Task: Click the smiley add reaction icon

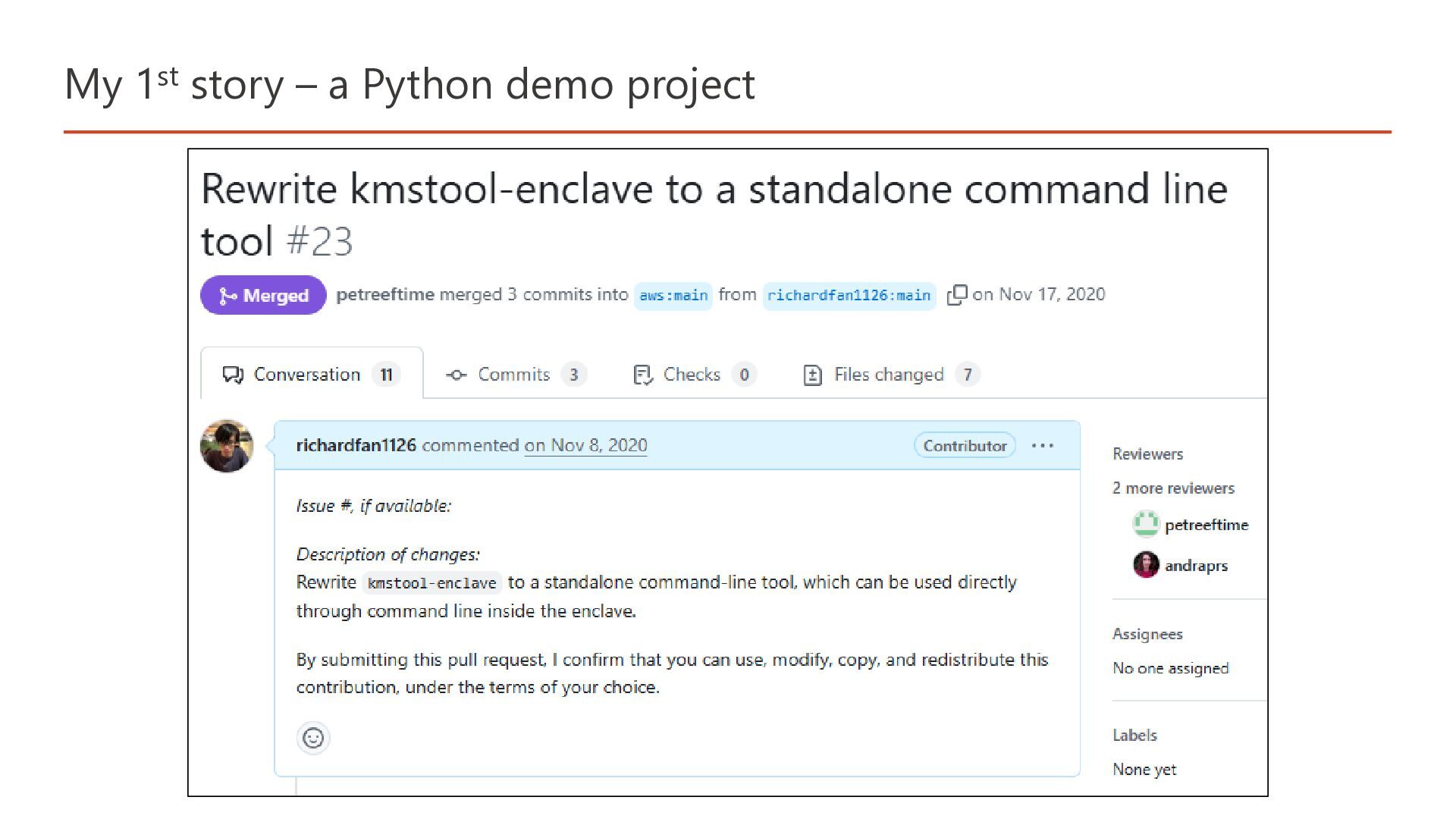Action: 313,738
